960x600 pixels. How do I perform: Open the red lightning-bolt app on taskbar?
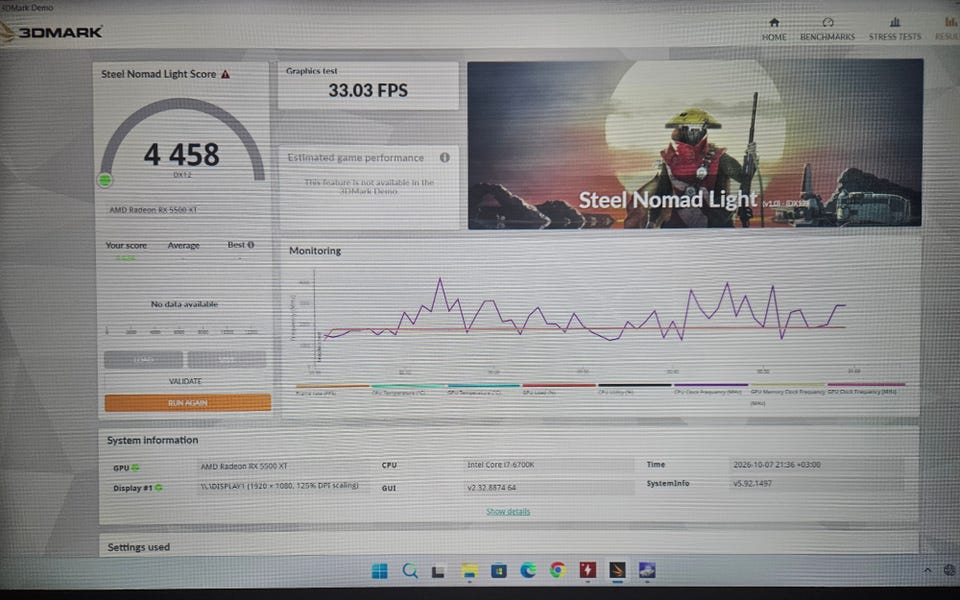[x=588, y=570]
